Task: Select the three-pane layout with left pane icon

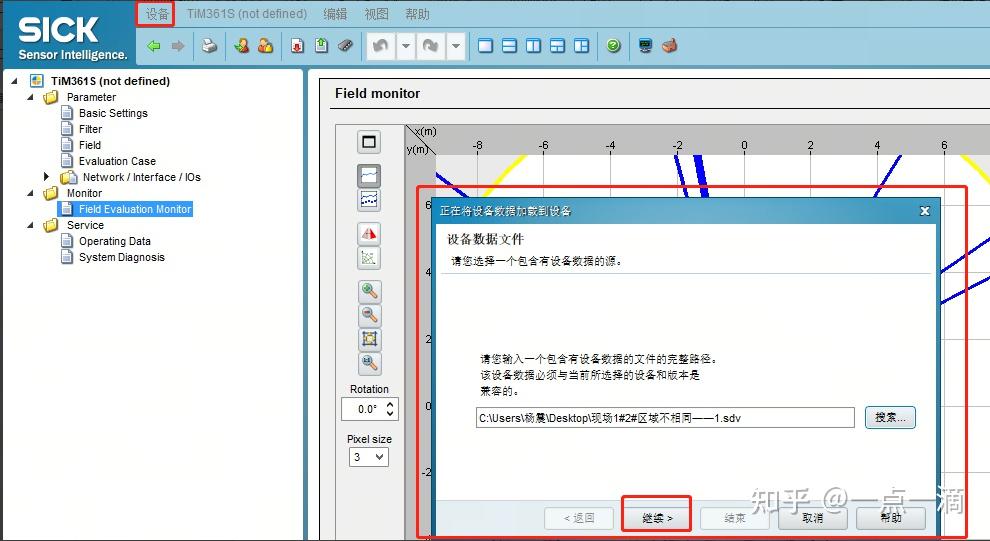Action: coord(581,46)
